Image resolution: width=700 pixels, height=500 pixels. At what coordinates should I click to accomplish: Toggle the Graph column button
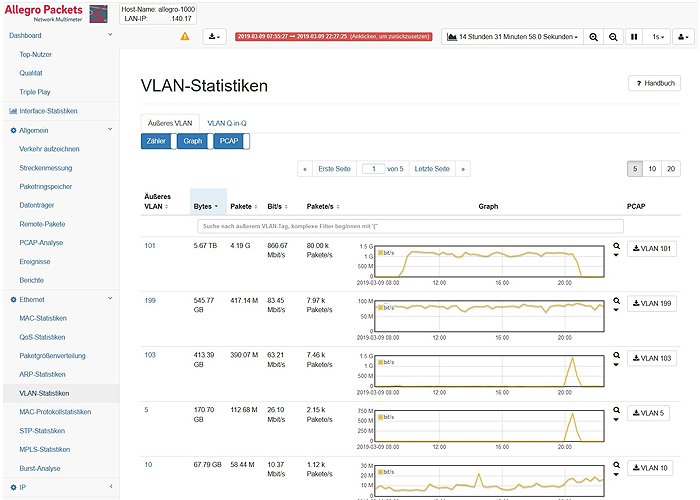195,141
